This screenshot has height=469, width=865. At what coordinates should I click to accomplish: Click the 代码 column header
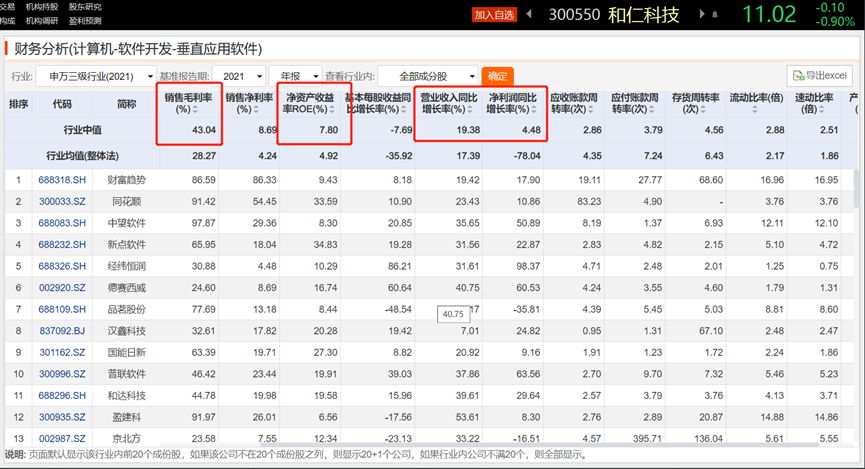(62, 104)
